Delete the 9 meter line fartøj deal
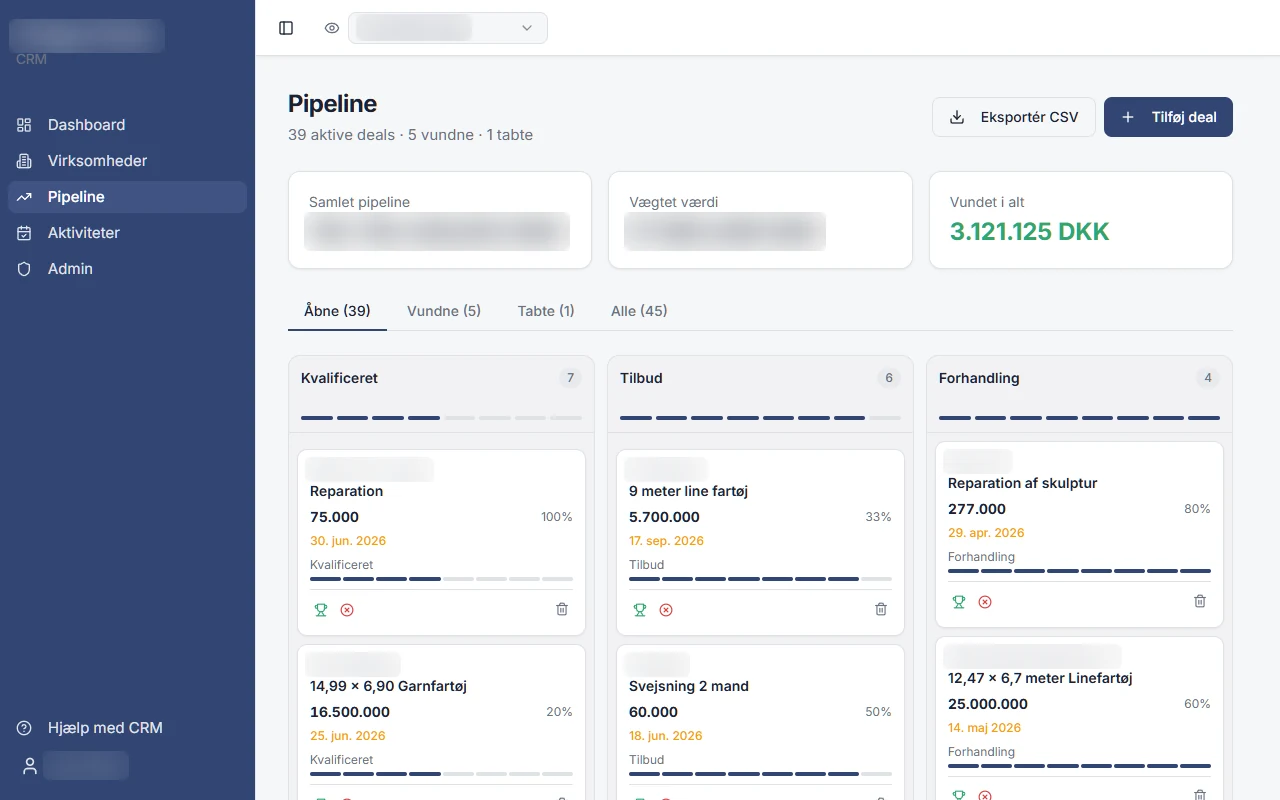The width and height of the screenshot is (1280, 800). coord(881,609)
